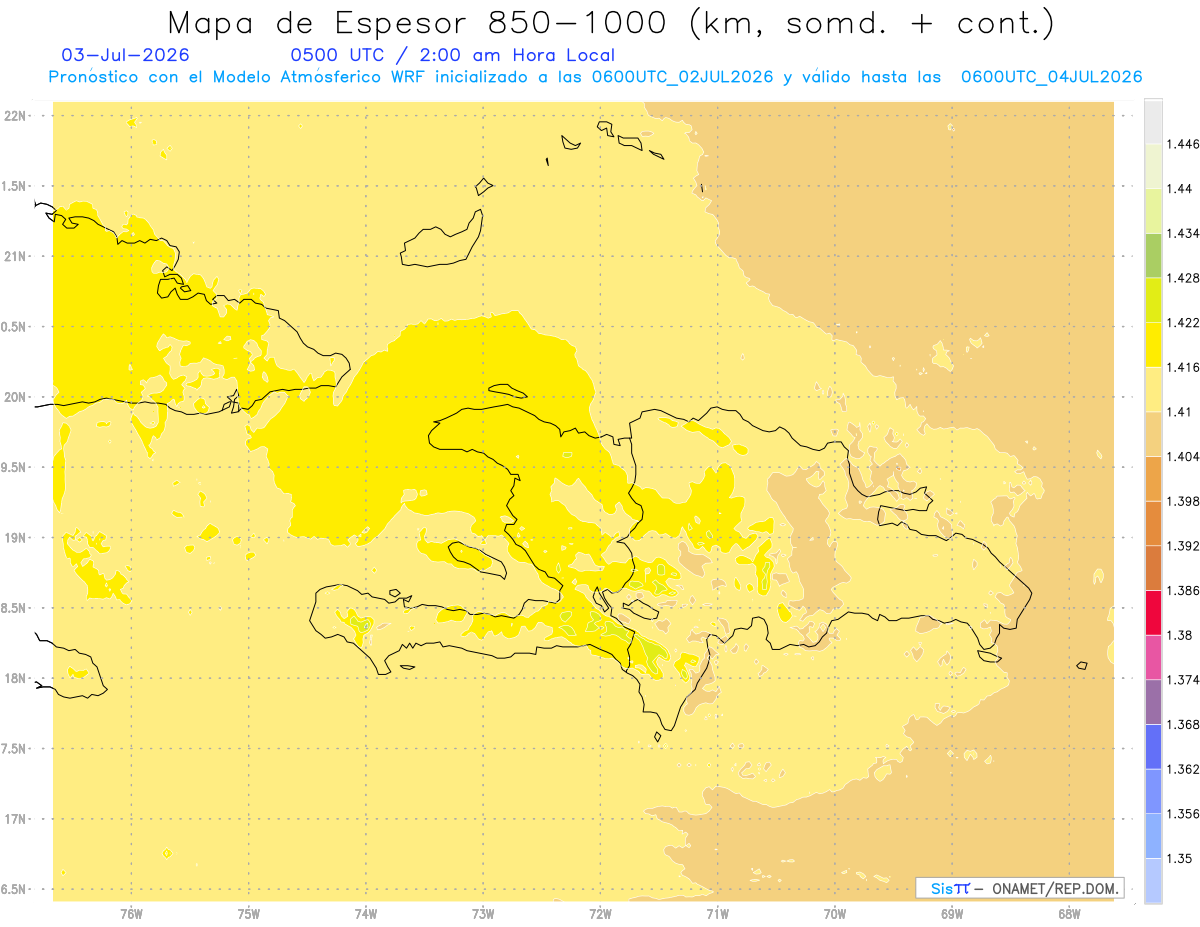
Task: Click the colorbar value '1.392'
Action: coord(1185,546)
